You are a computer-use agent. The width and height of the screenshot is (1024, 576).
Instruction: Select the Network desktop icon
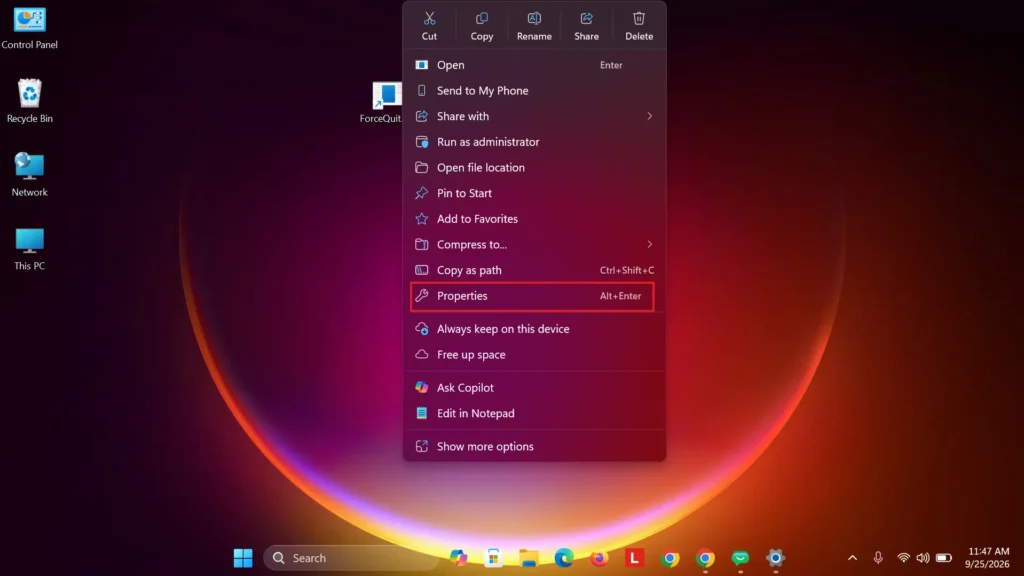coord(29,174)
